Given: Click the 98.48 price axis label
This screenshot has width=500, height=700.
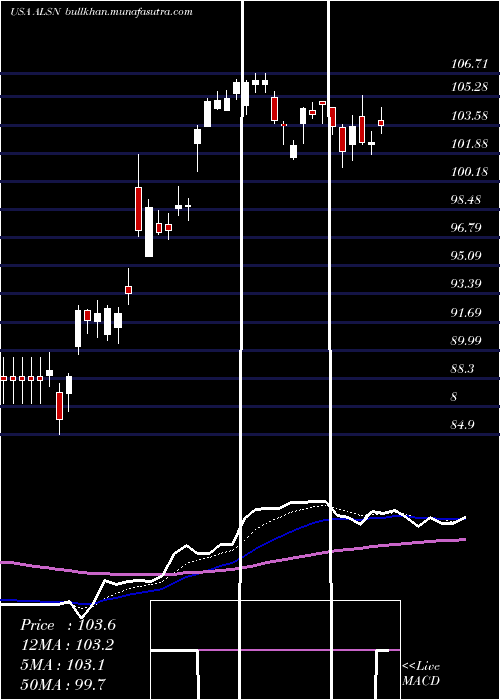Looking at the screenshot, I should click(x=466, y=200).
